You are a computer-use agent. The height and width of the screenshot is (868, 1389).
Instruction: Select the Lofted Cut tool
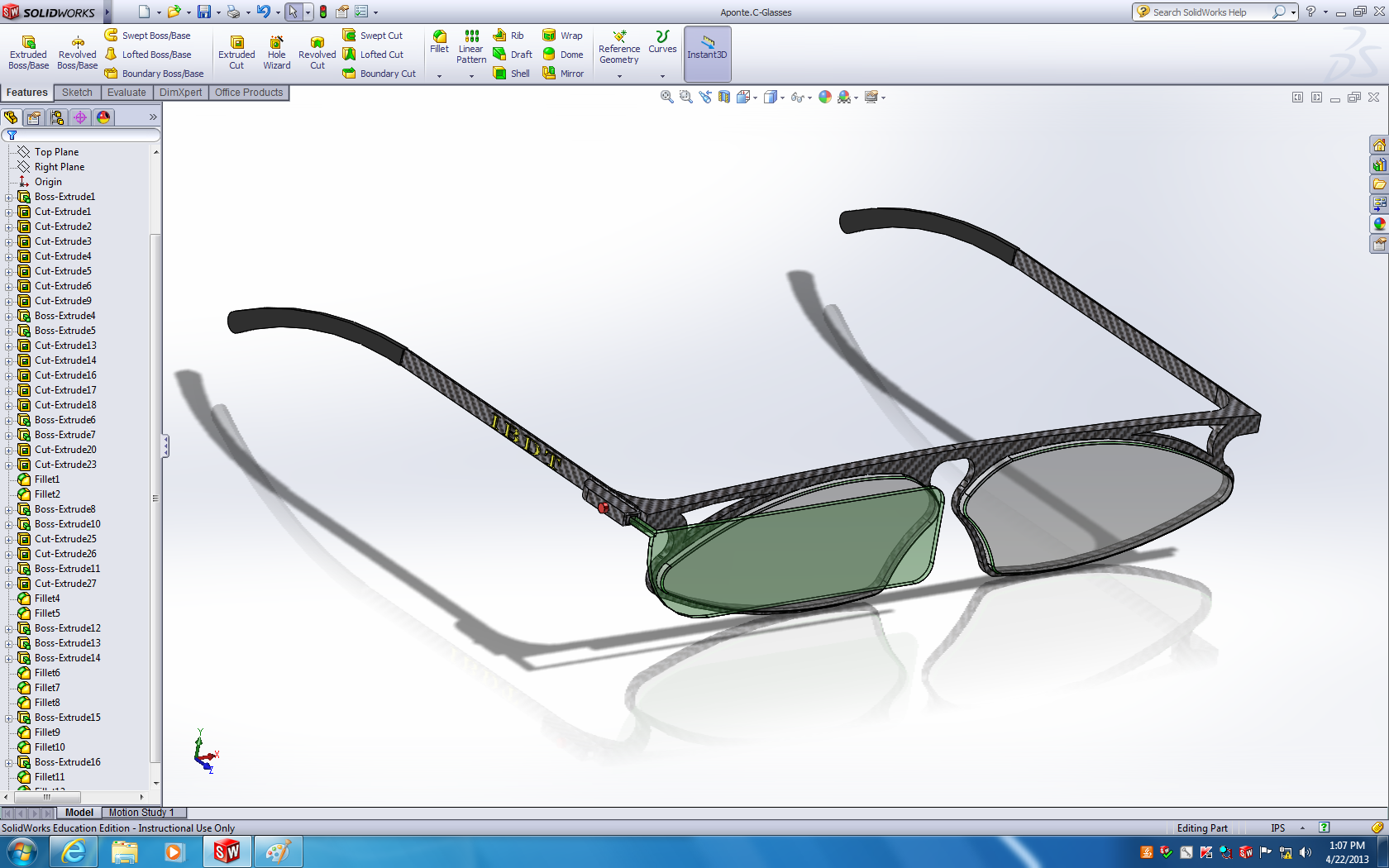[x=373, y=55]
